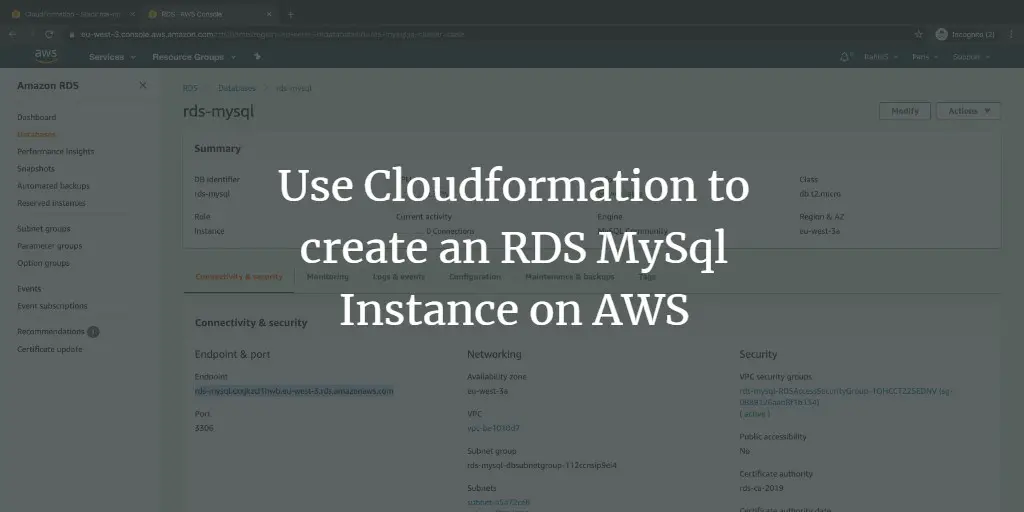Click the address bar padlock icon
The height and width of the screenshot is (512, 1024).
coord(72,34)
